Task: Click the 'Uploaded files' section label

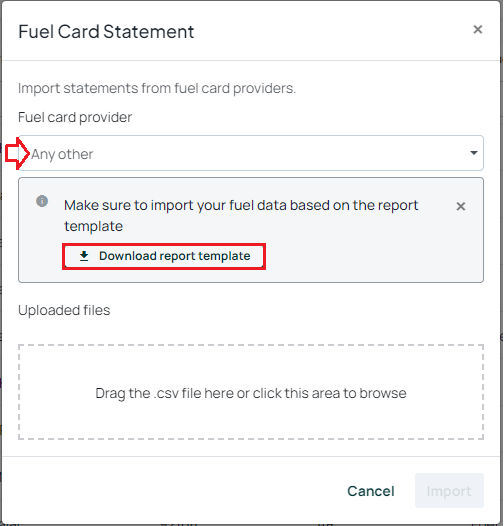Action: 64,310
